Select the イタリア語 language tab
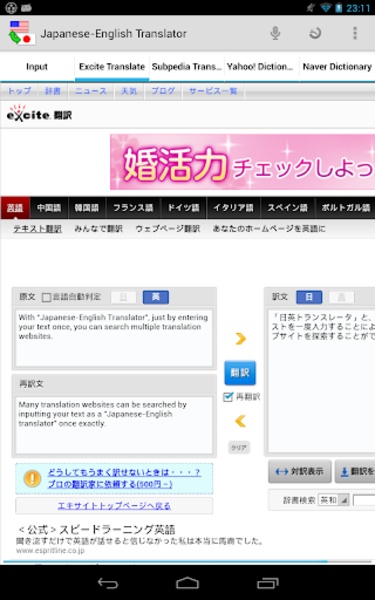This screenshot has height=600, width=375. (x=233, y=208)
